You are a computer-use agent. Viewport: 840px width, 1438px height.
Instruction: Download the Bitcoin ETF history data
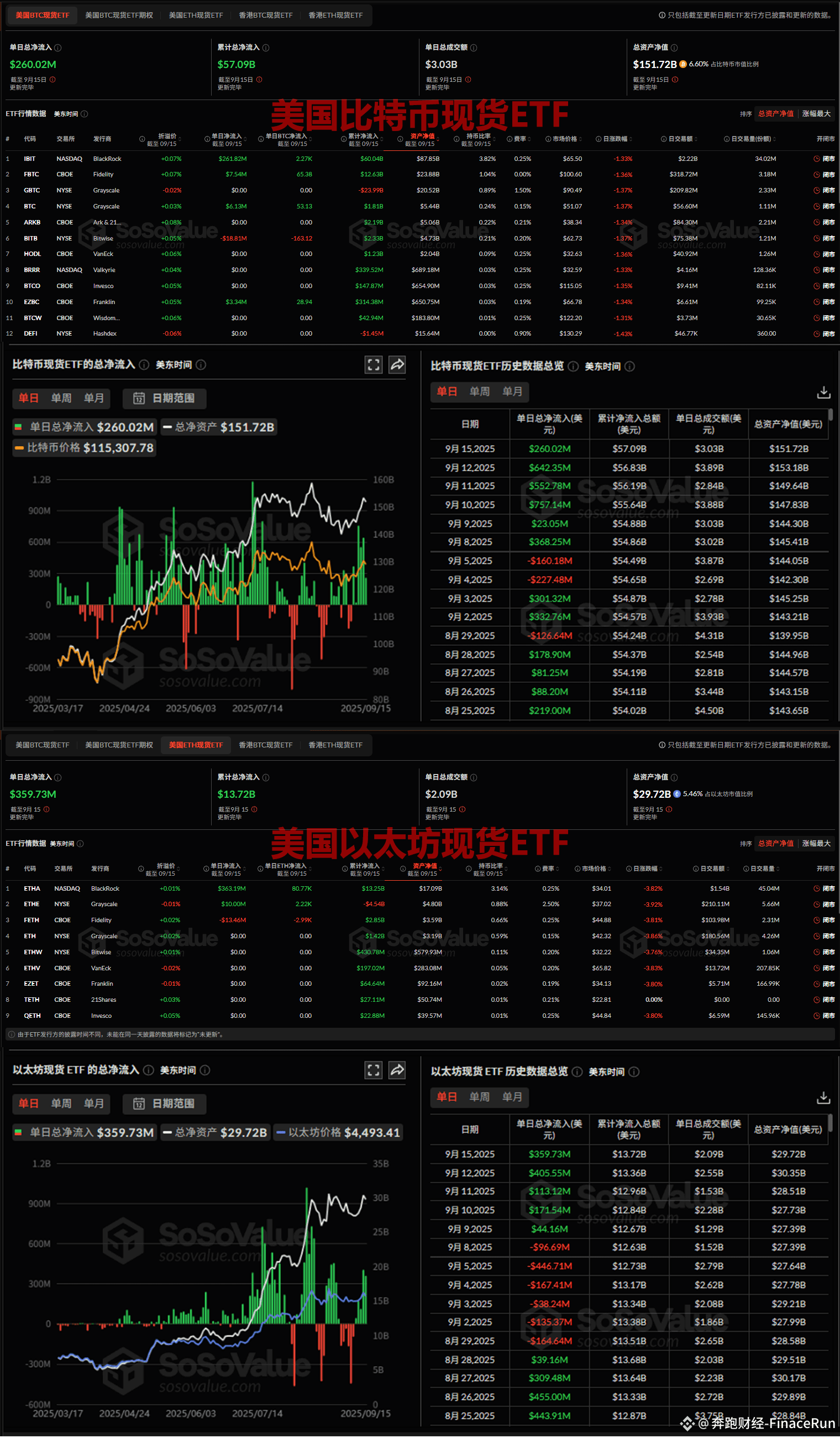coord(823,393)
